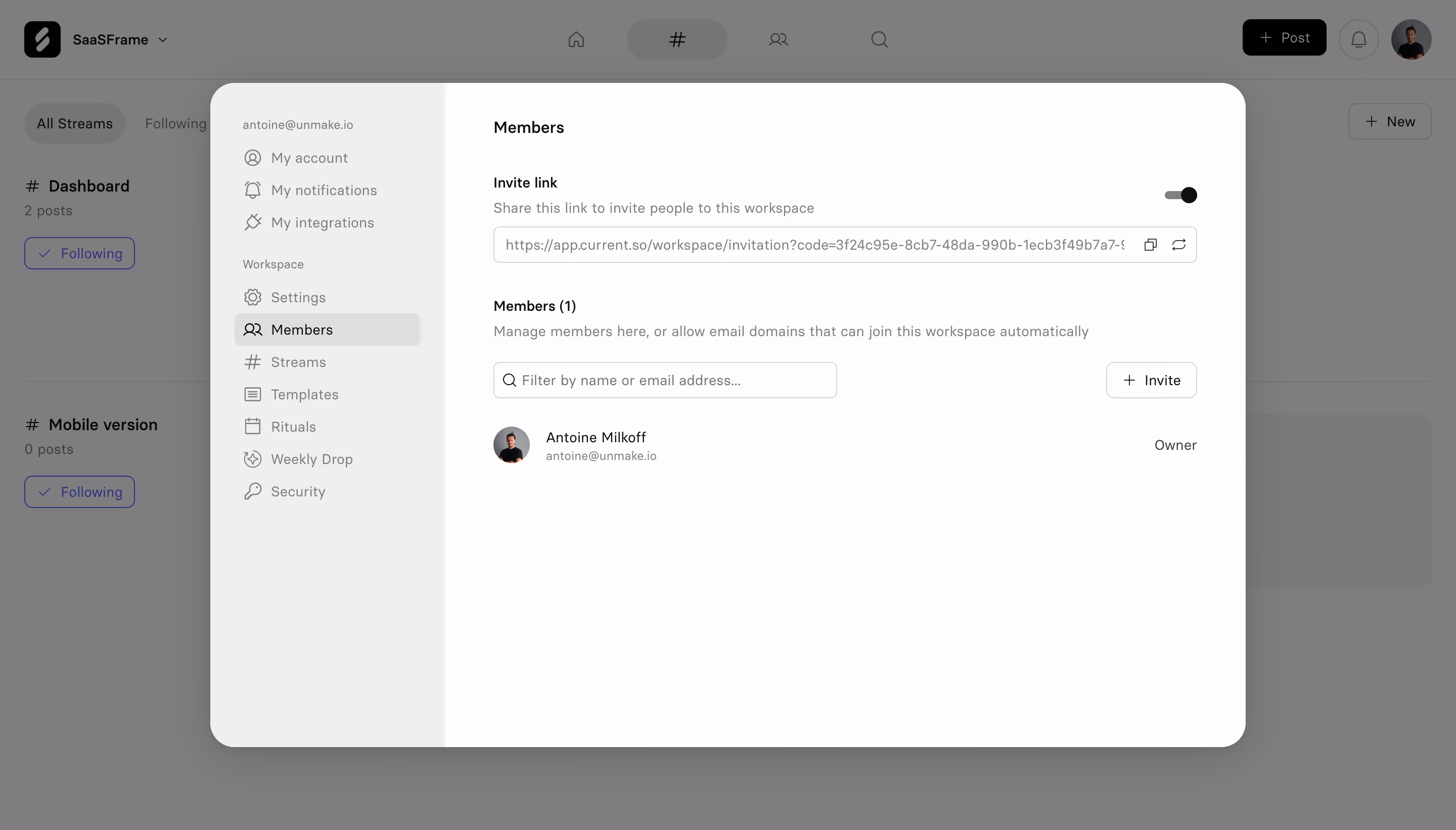Open the Templates settings section
1456x830 pixels.
(x=327, y=394)
